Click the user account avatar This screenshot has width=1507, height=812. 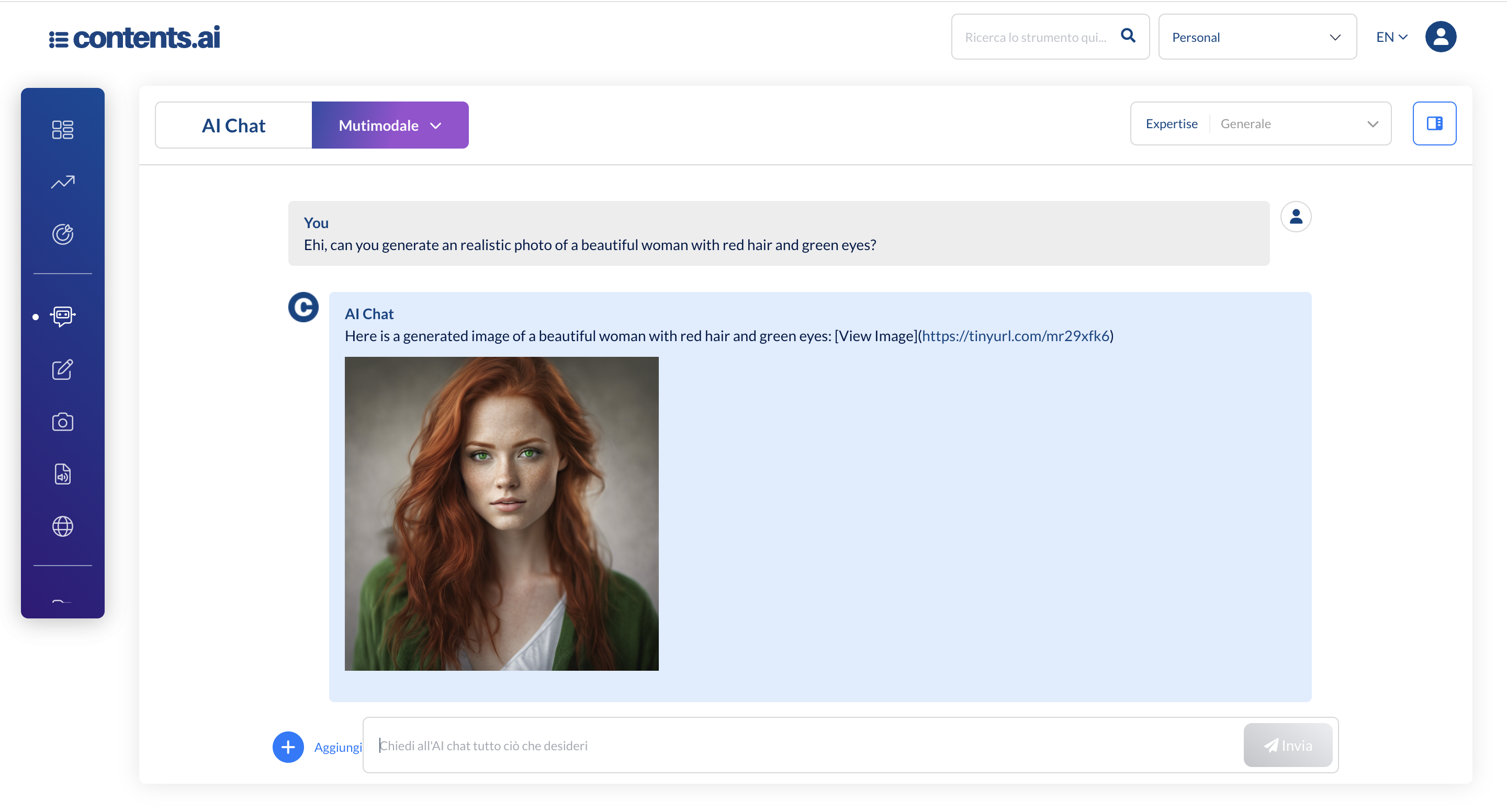click(1441, 36)
